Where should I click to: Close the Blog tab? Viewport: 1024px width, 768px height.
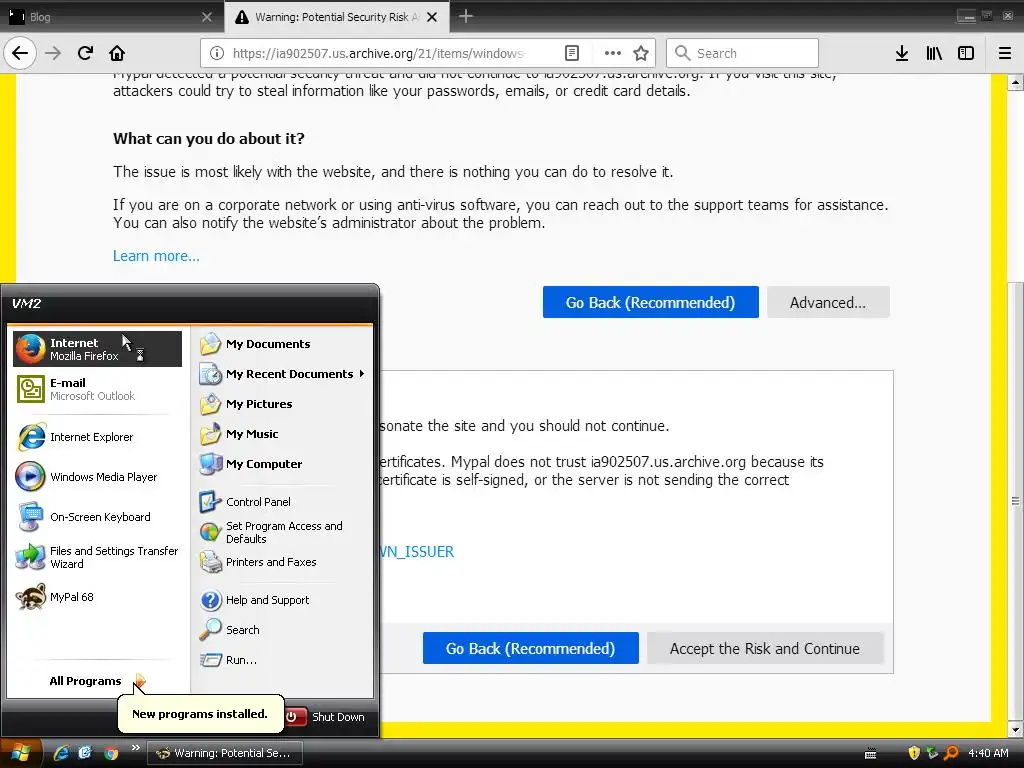207,17
